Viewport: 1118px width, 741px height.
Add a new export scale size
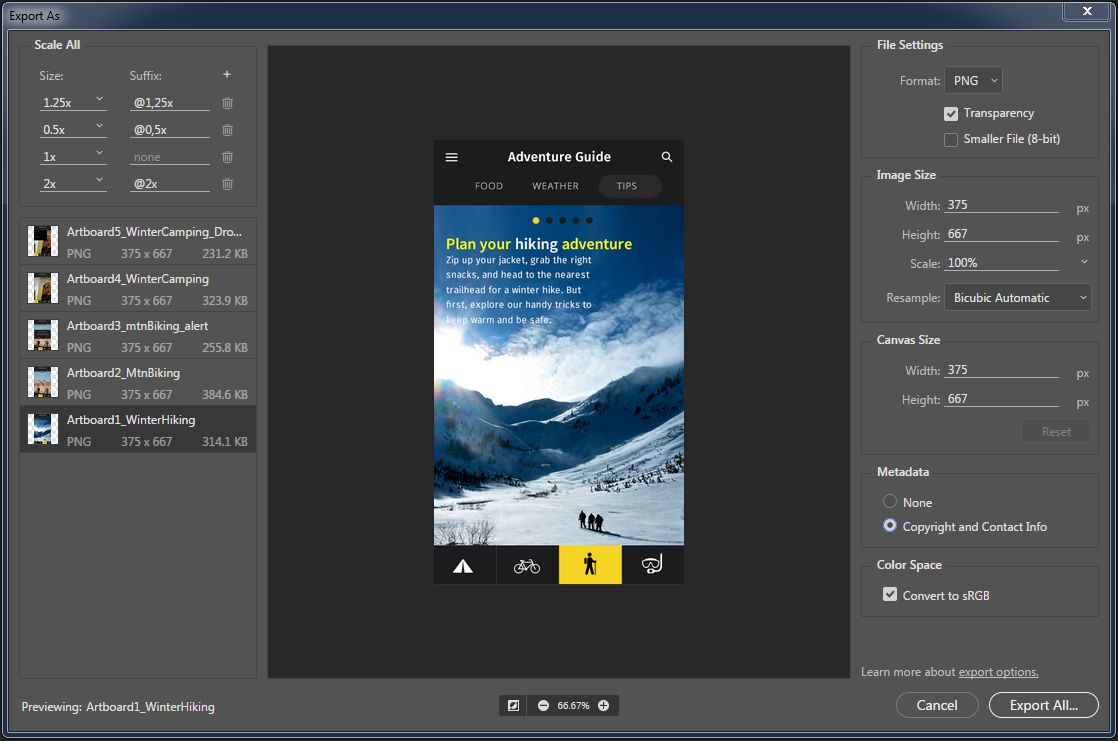tap(227, 74)
